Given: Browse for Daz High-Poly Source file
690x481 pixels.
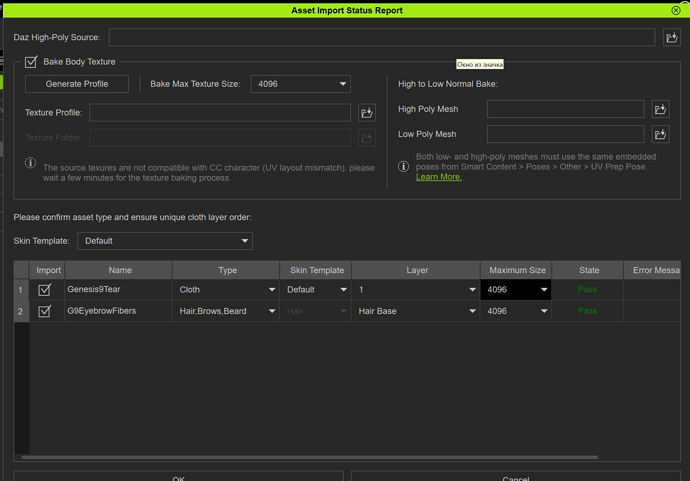Looking at the screenshot, I should pos(672,37).
